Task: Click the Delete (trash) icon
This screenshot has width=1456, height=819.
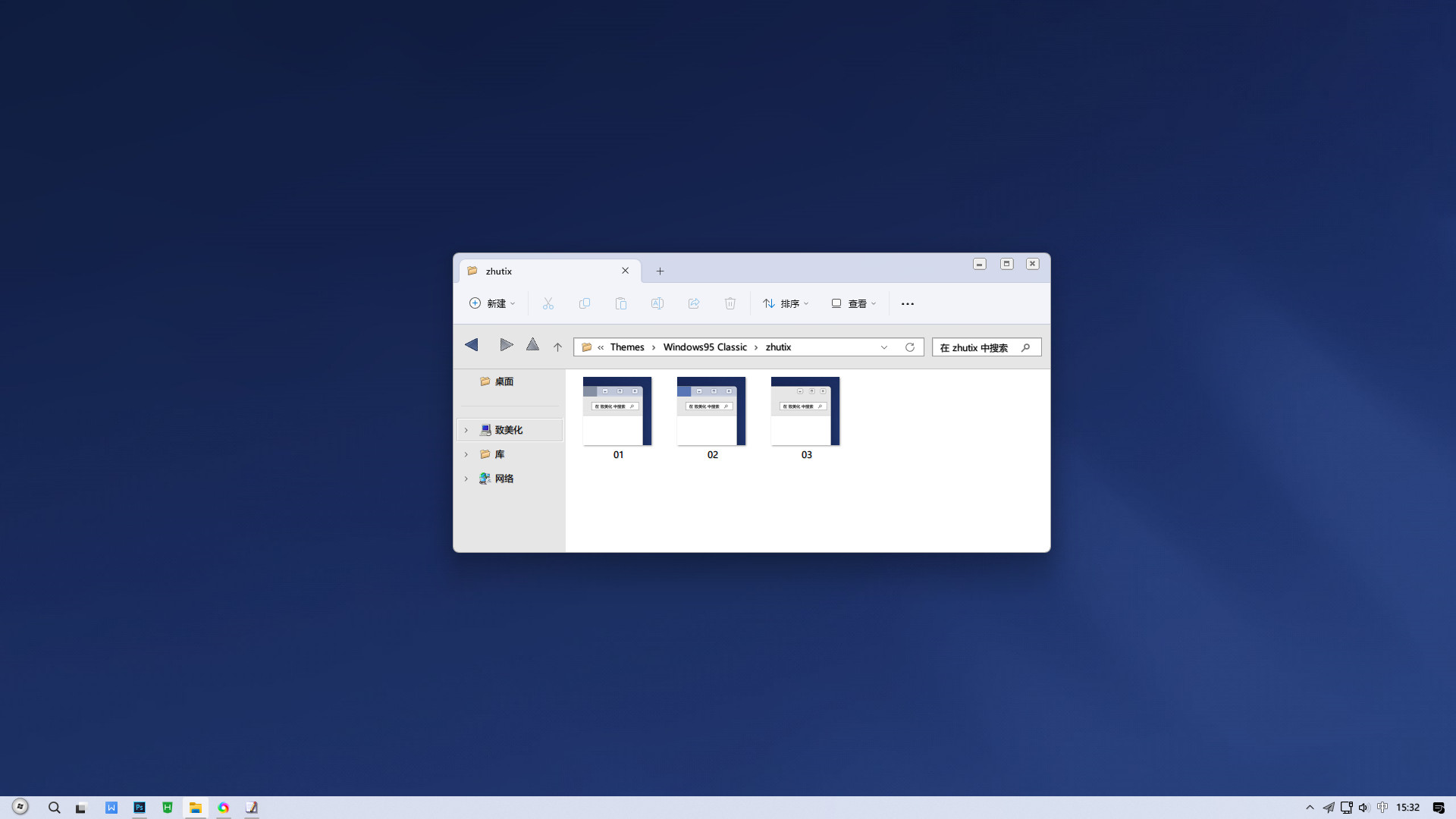Action: pos(730,303)
